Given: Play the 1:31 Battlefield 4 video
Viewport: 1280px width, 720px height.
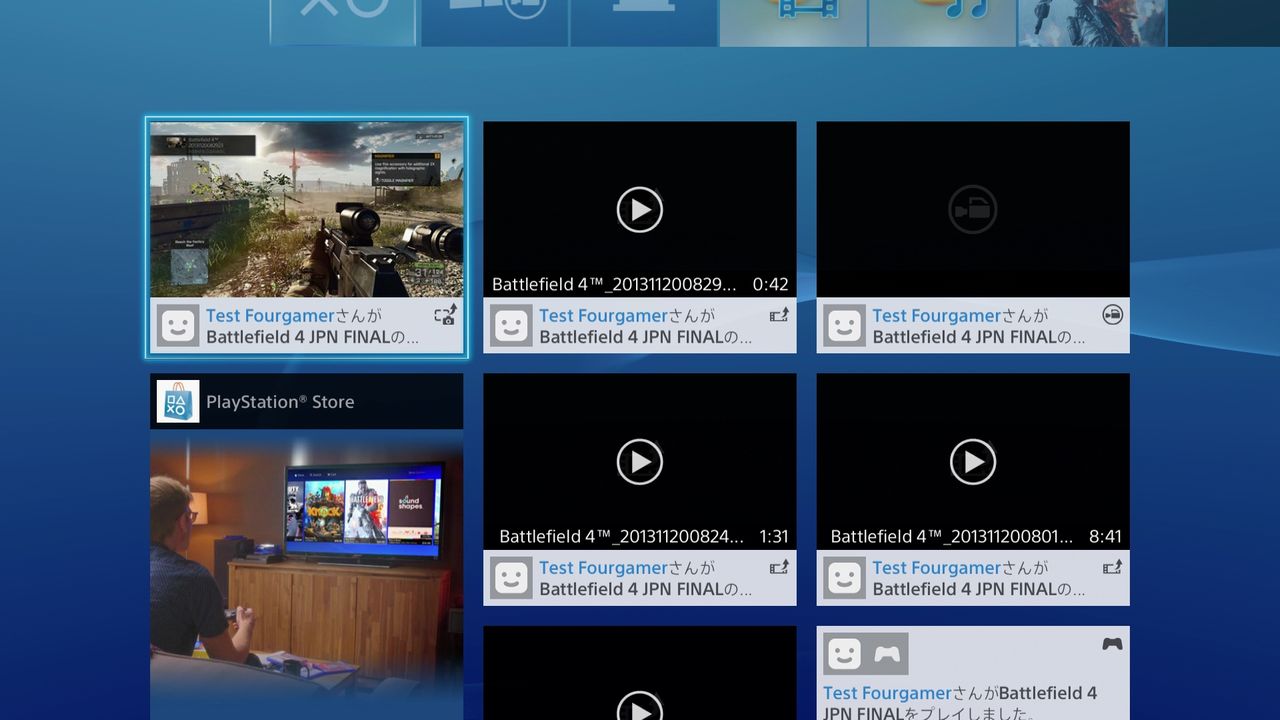Looking at the screenshot, I should [640, 461].
